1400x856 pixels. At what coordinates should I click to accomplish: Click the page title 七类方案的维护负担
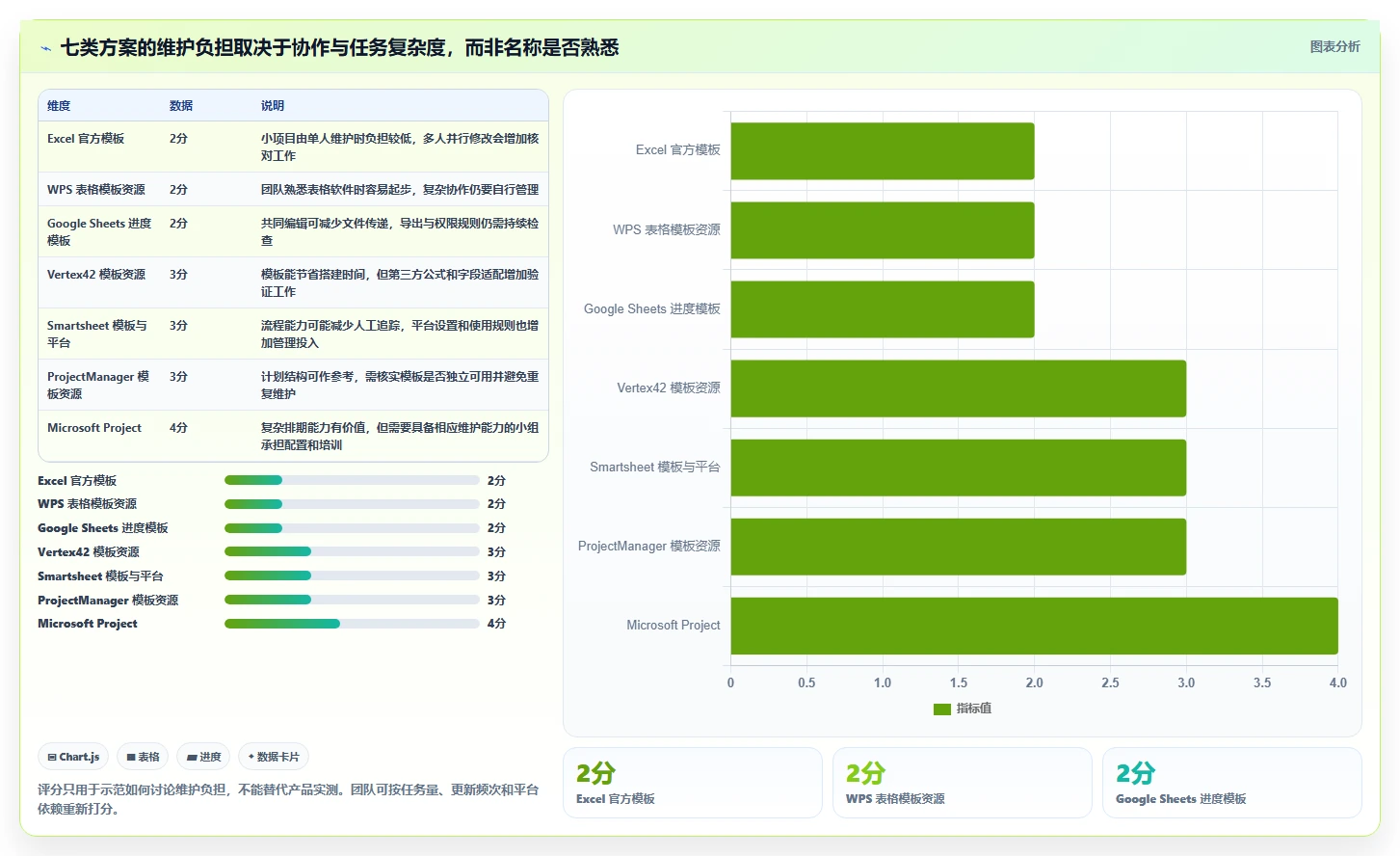pyautogui.click(x=340, y=47)
